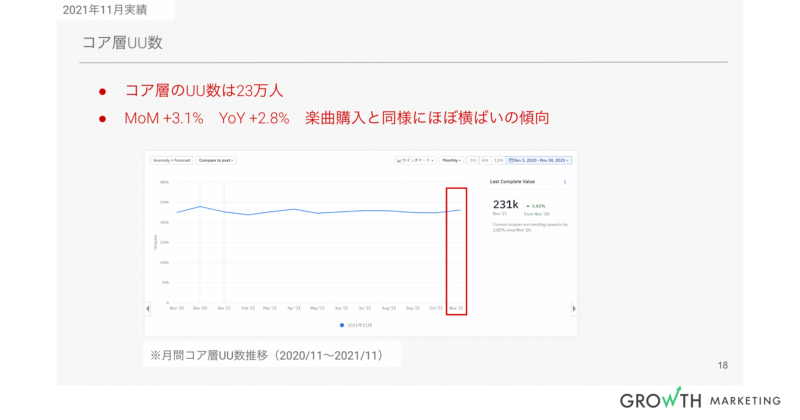Click the Nov '21 data point on line
Screen dimensions: 800x420
[x=459, y=210]
